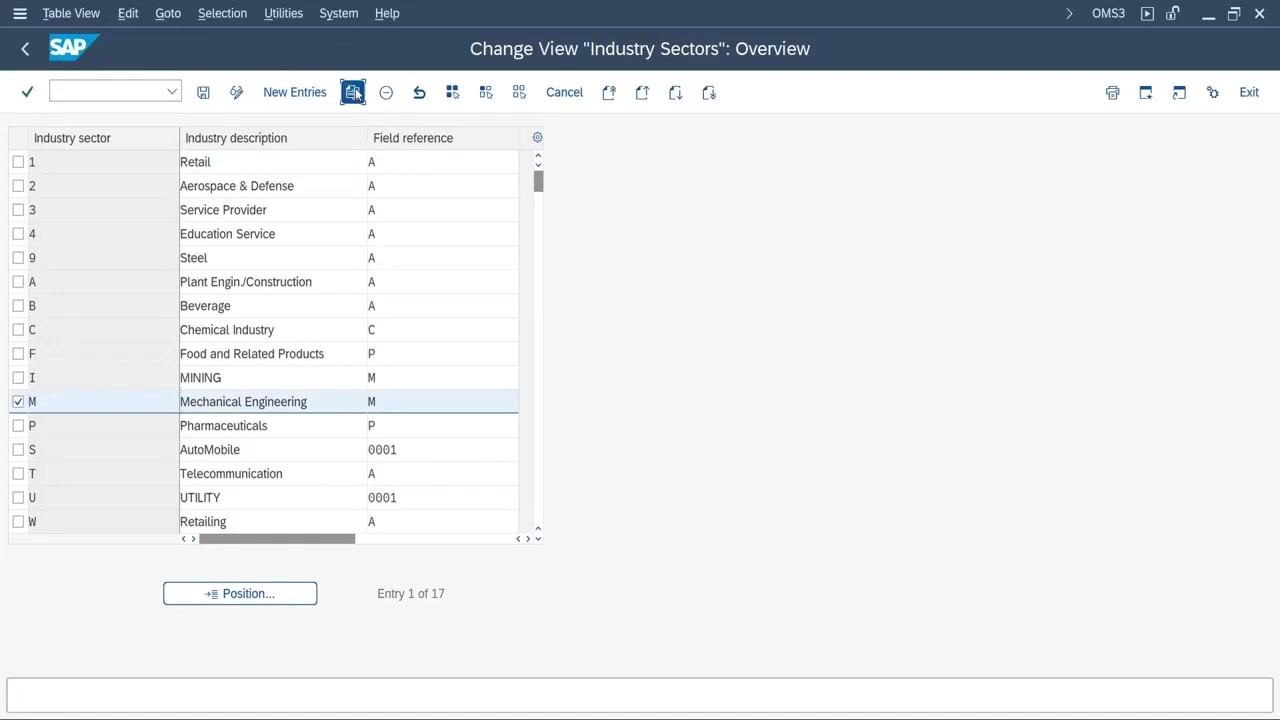Image resolution: width=1280 pixels, height=720 pixels.
Task: Click the green Enter checkmark icon
Action: 27,92
